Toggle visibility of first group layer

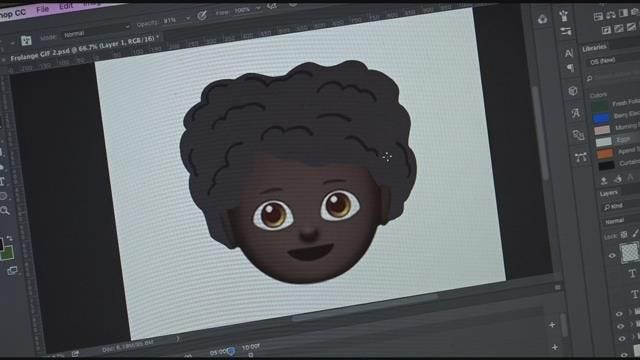coord(619,314)
